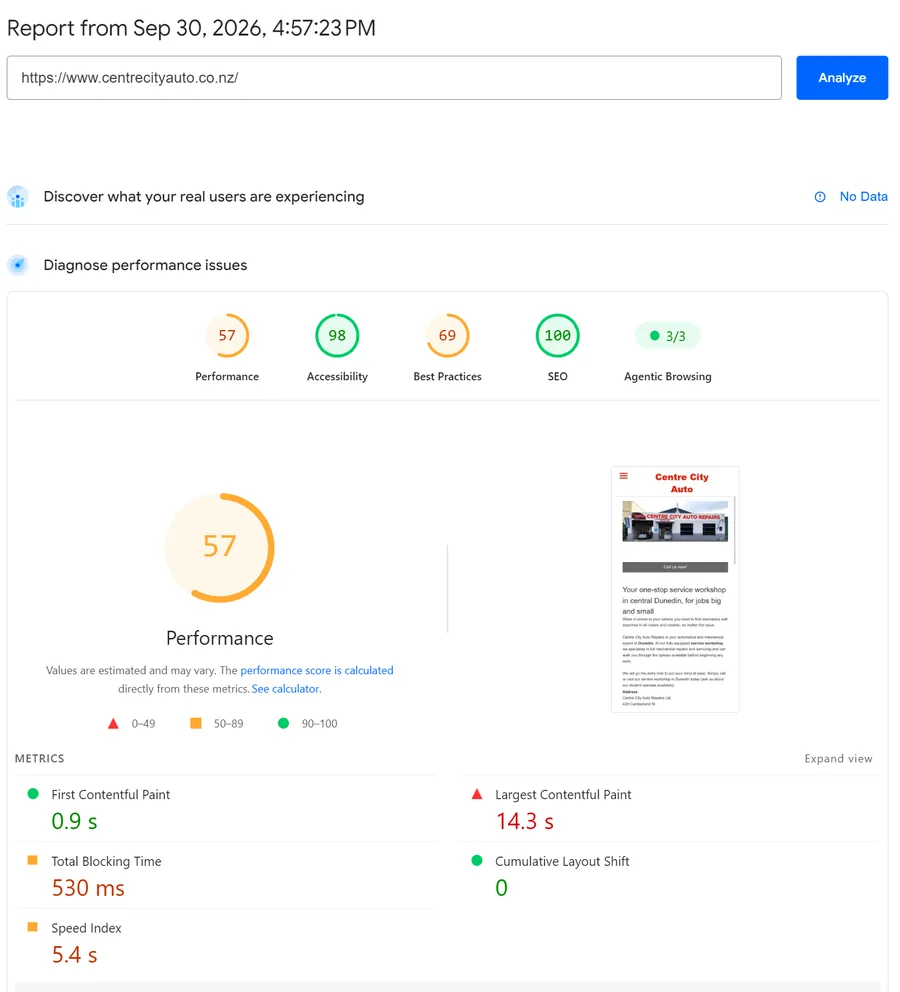Open the No Data link
Image resolution: width=900 pixels, height=992 pixels.
(863, 197)
